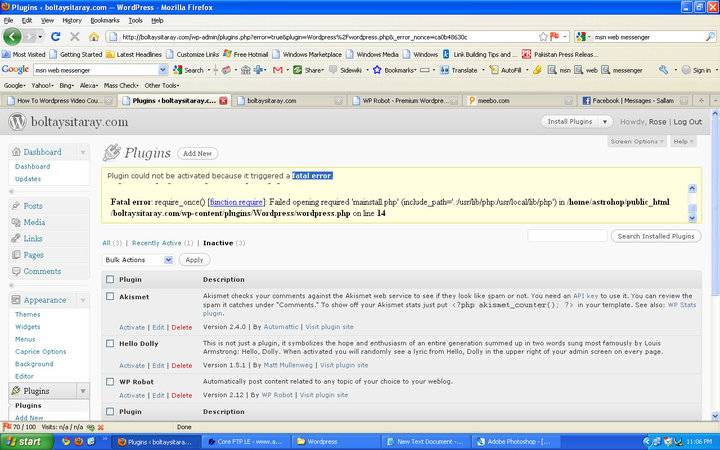The width and height of the screenshot is (720, 450).
Task: Open the Bulk Actions dropdown
Action: click(138, 259)
